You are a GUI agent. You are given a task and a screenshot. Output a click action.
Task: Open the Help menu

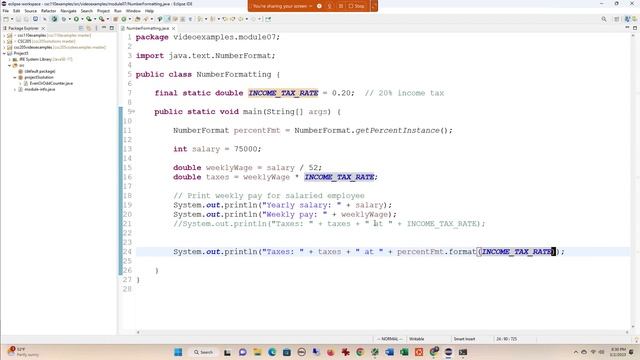(x=149, y=11)
